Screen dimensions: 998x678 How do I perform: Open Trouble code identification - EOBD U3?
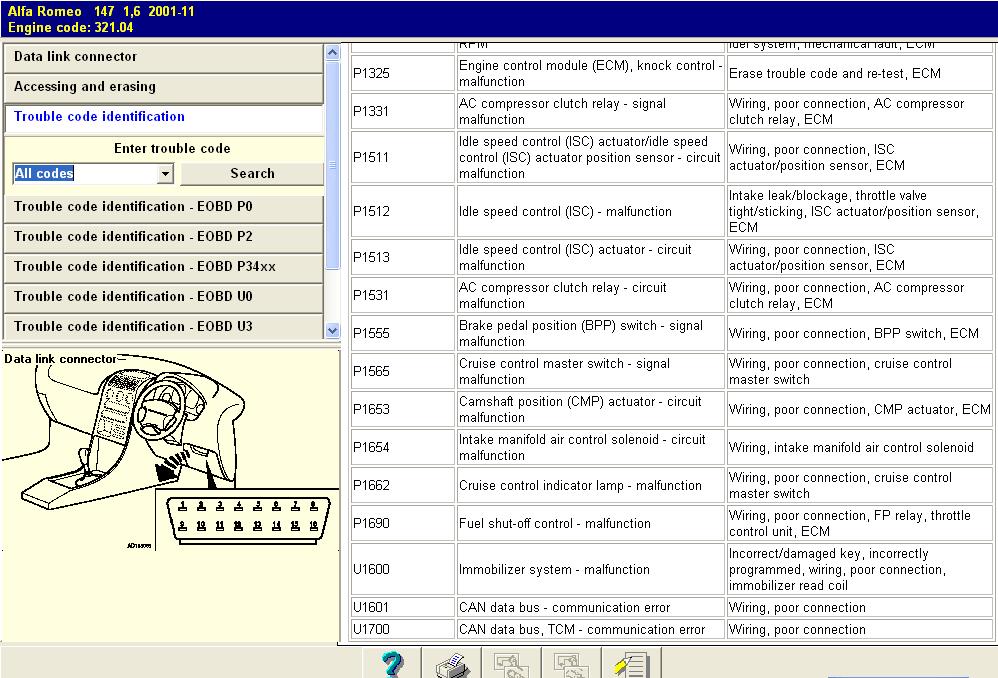point(164,327)
